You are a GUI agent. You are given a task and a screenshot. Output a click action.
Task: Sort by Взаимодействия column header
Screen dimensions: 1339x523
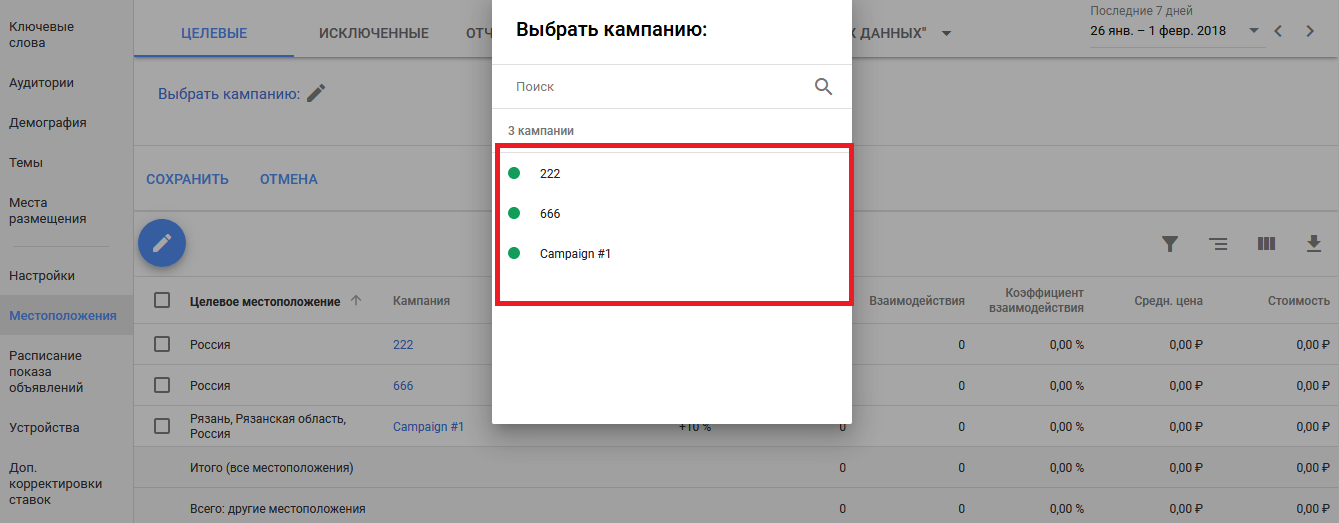(x=917, y=301)
